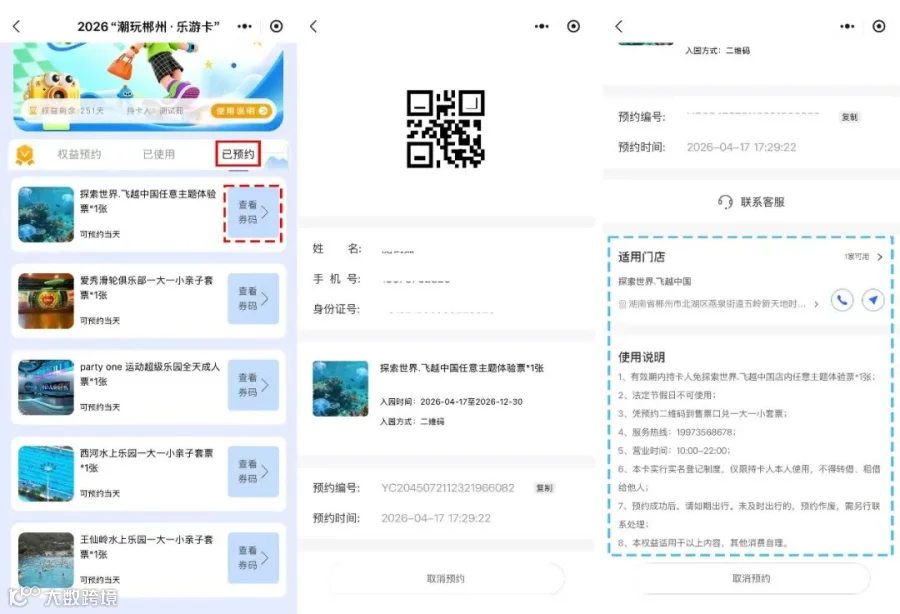This screenshot has width=900, height=614.
Task: View 查看券码 for party one 运动超级乐园 ticket
Action: (253, 385)
